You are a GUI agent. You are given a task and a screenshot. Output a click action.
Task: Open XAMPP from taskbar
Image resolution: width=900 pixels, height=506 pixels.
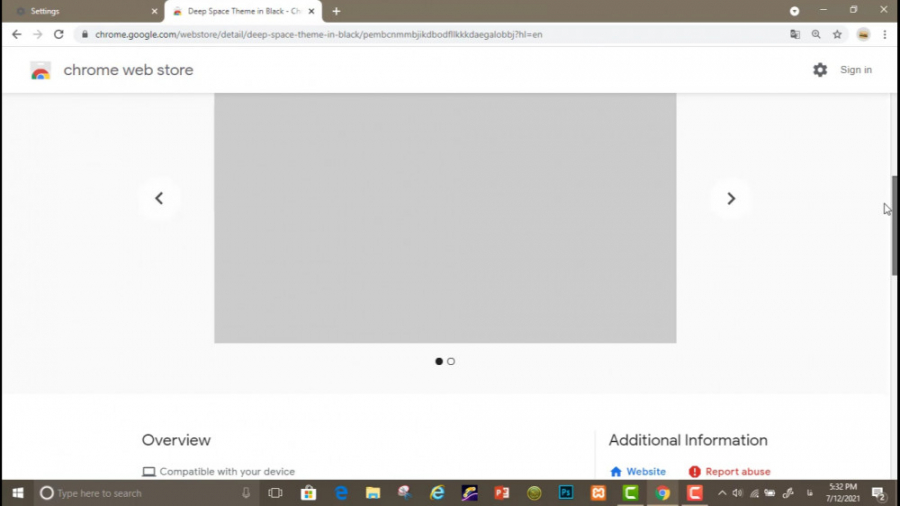(x=598, y=493)
